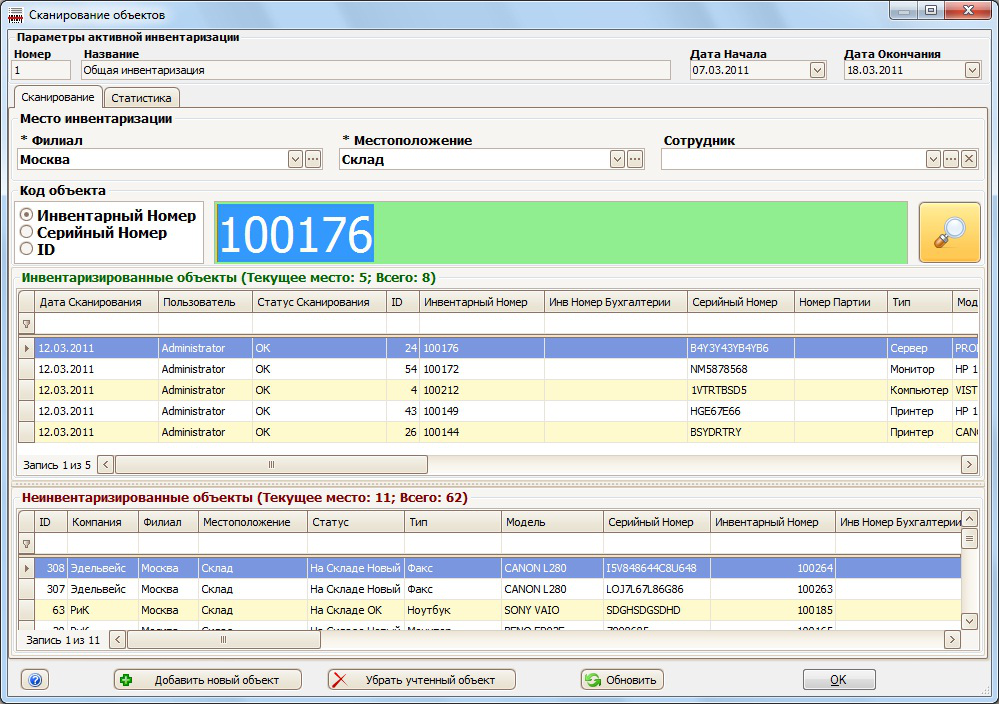Click ellipsis button next to Филиал field
The height and width of the screenshot is (704, 999).
tap(313, 159)
